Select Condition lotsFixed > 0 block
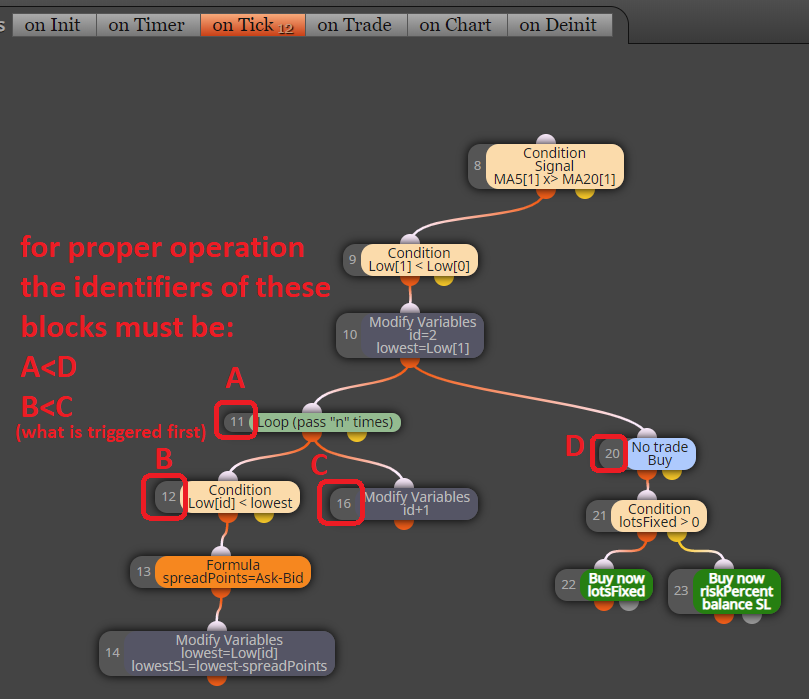The height and width of the screenshot is (699, 811). click(659, 516)
